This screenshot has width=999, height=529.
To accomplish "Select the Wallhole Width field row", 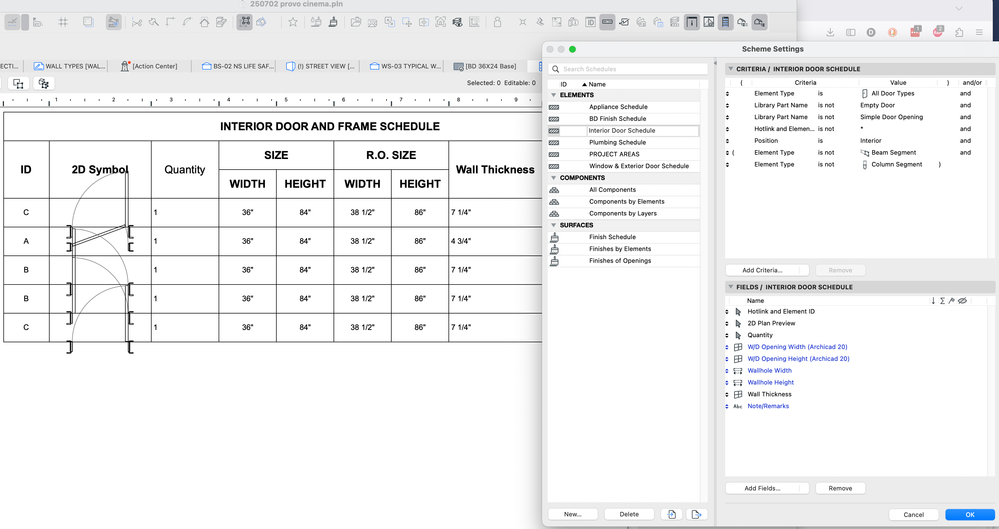I will pyautogui.click(x=769, y=371).
